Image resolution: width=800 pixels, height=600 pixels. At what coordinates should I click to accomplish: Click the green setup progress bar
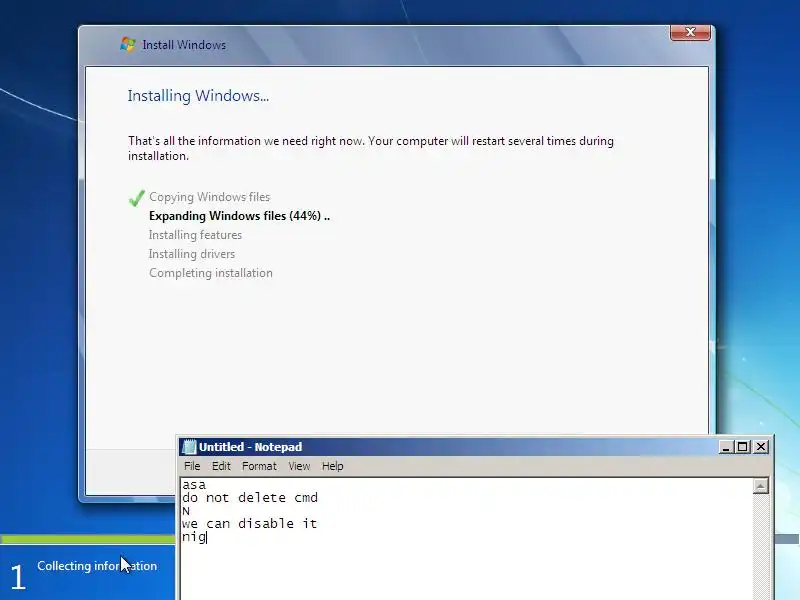[x=88, y=539]
